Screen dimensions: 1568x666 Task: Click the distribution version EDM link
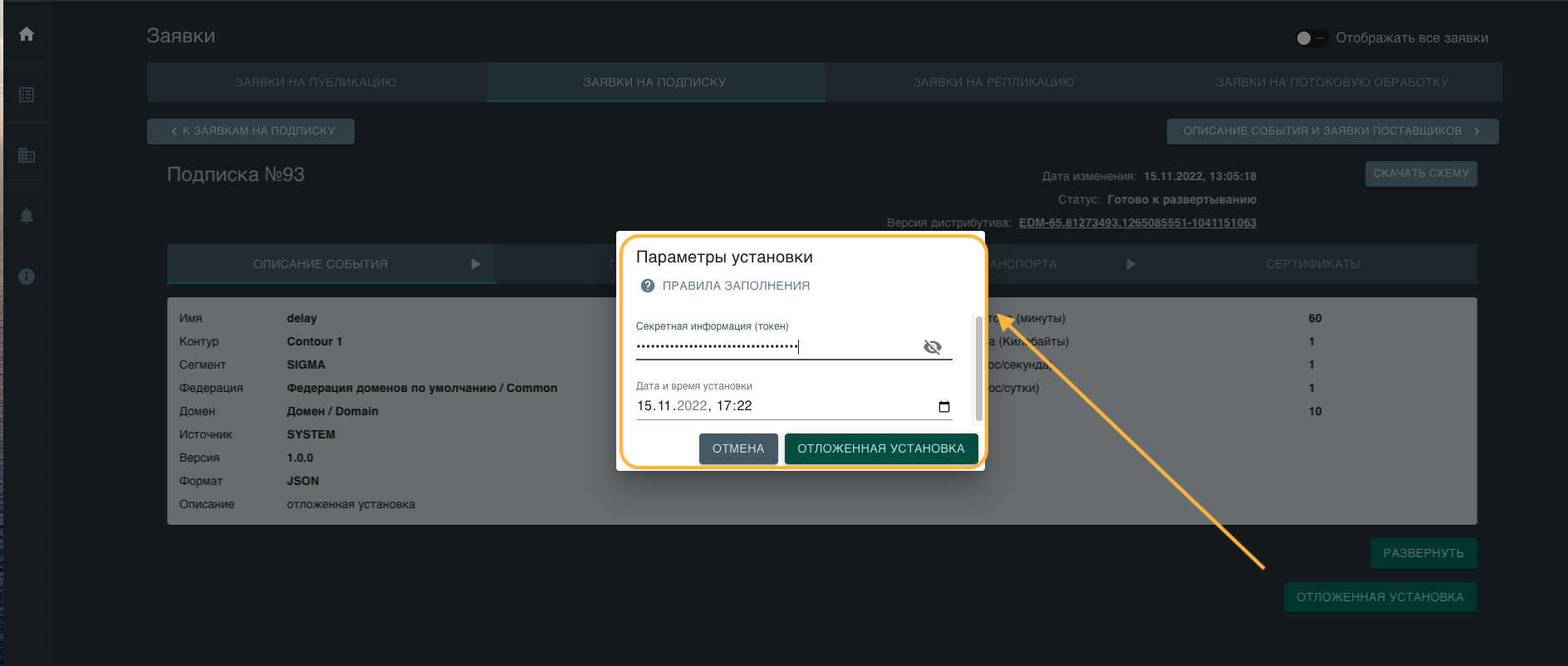point(1137,223)
